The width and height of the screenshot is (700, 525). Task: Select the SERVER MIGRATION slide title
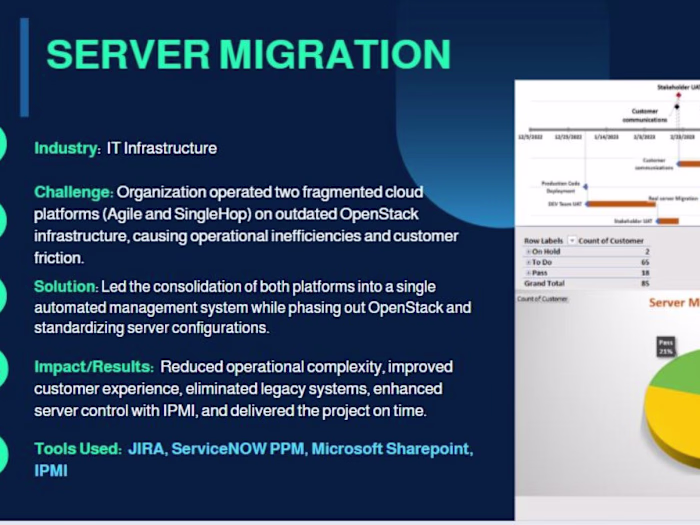249,54
